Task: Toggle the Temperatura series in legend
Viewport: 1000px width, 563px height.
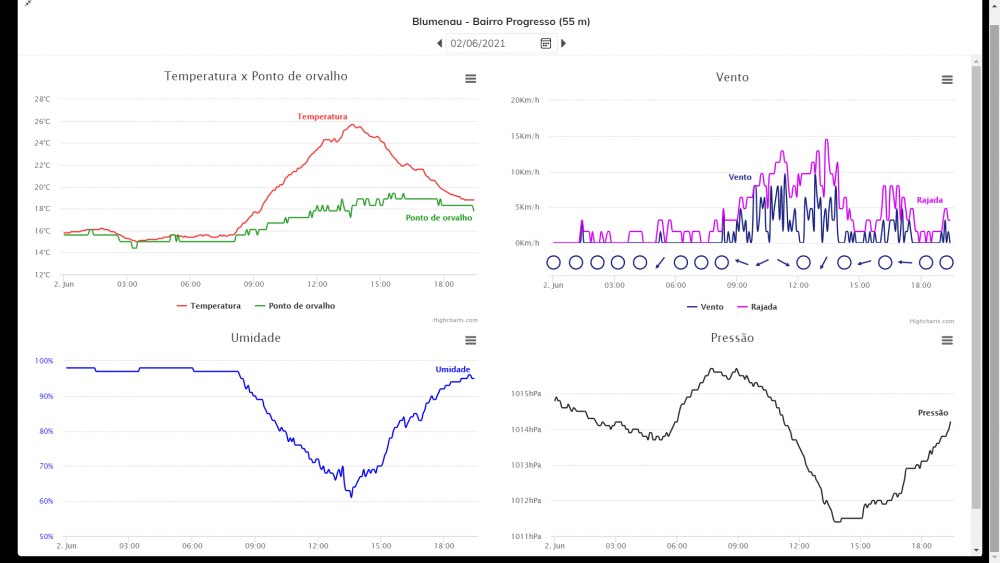Action: pos(209,306)
